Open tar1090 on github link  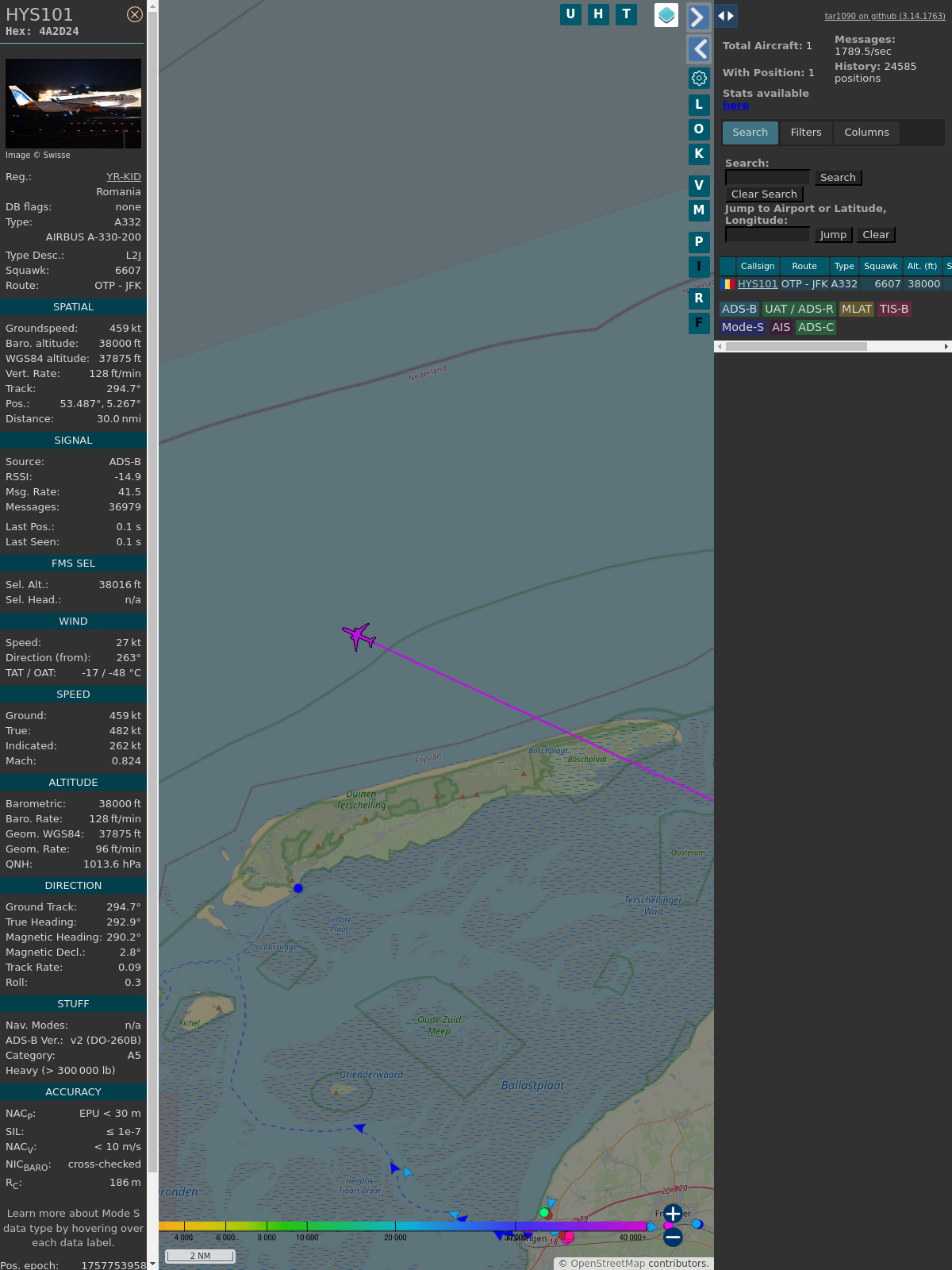[885, 16]
